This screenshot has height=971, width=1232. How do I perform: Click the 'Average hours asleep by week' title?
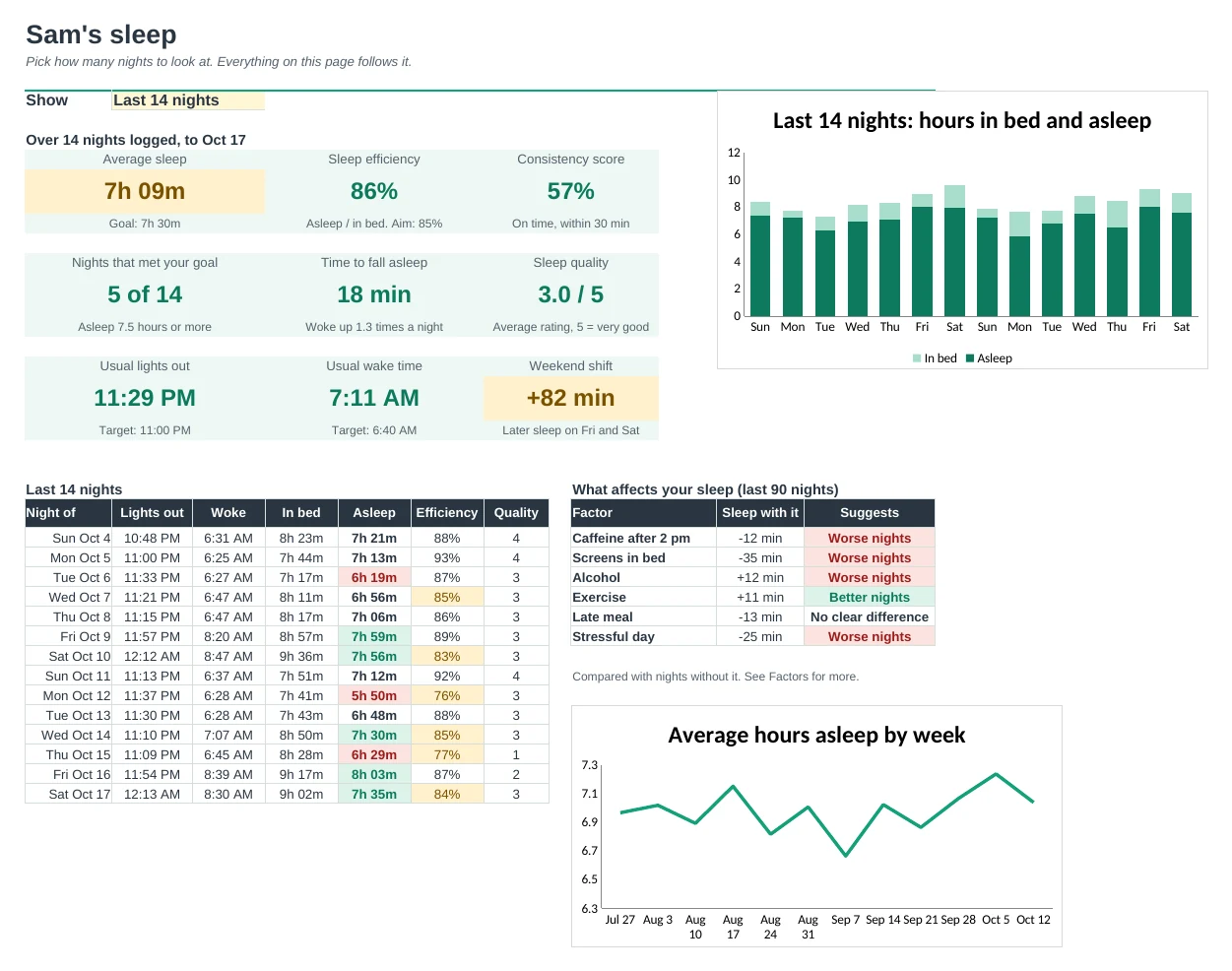click(x=816, y=736)
